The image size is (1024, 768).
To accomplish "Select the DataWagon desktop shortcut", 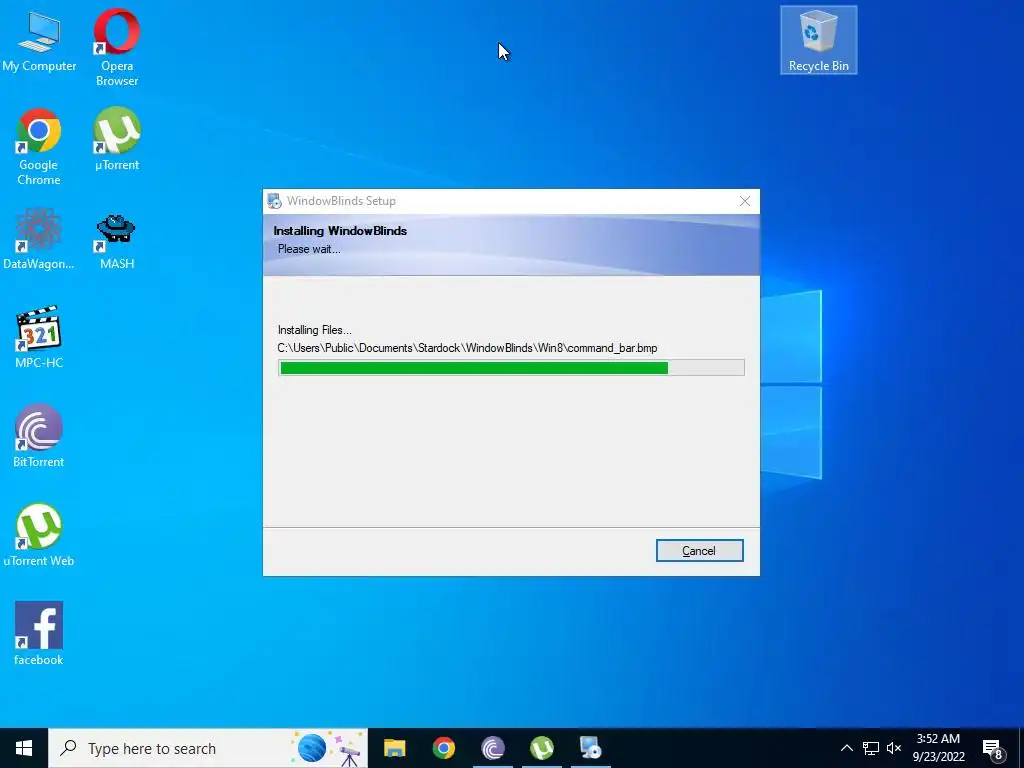I will [x=39, y=238].
